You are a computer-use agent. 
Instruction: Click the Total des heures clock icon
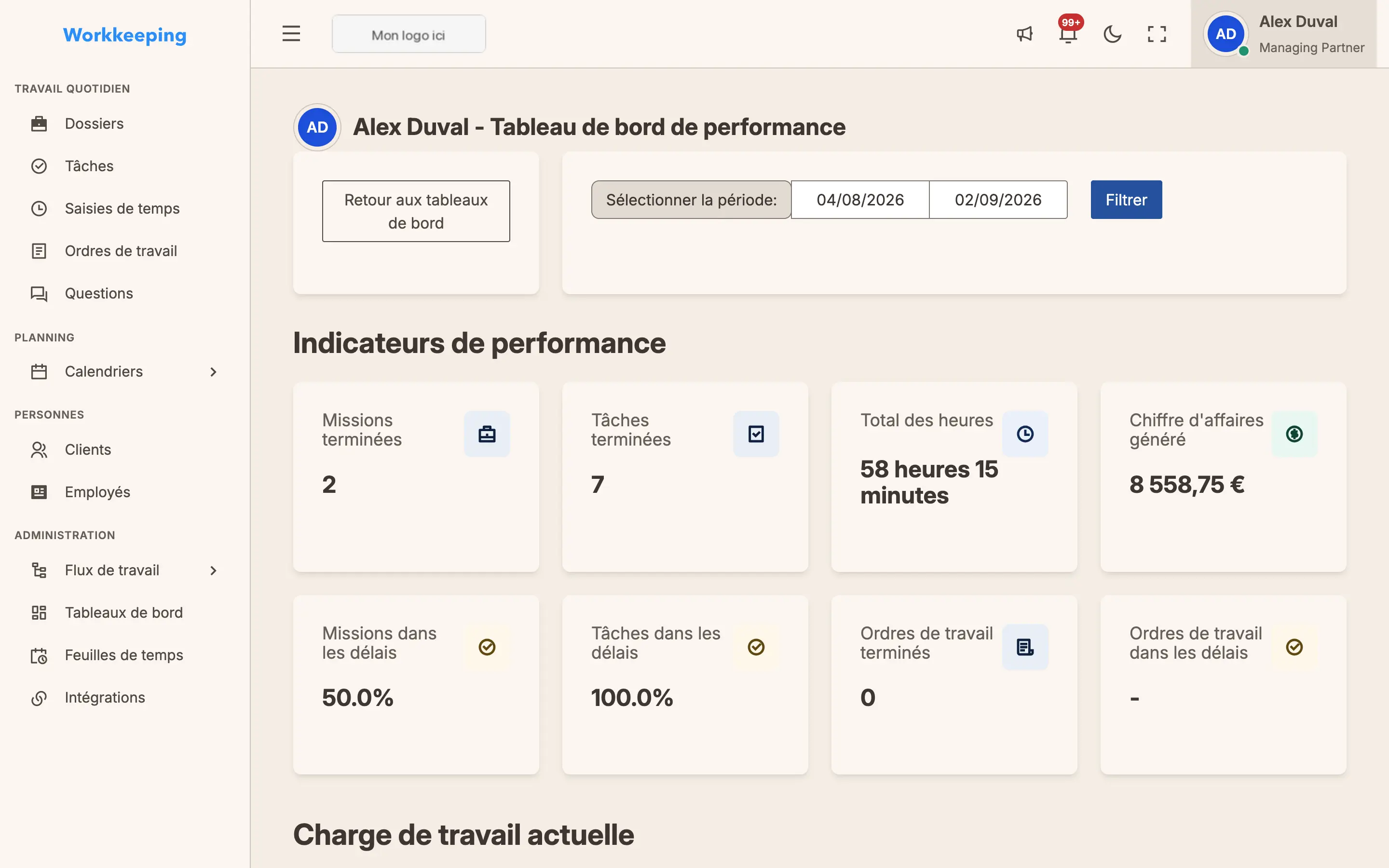[x=1025, y=434]
